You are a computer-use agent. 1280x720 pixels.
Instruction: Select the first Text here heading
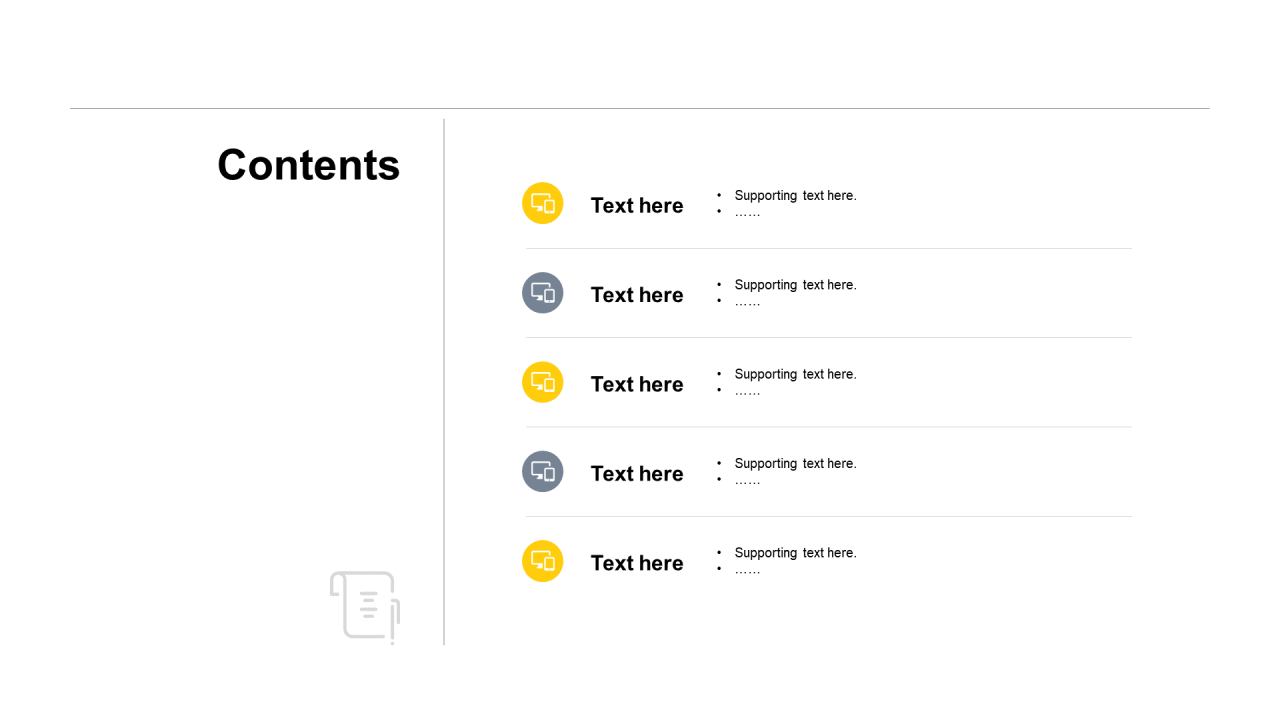pyautogui.click(x=637, y=205)
